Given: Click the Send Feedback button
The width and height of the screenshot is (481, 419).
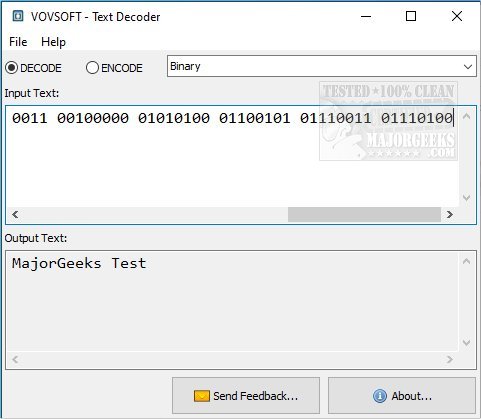Looking at the screenshot, I should [246, 396].
